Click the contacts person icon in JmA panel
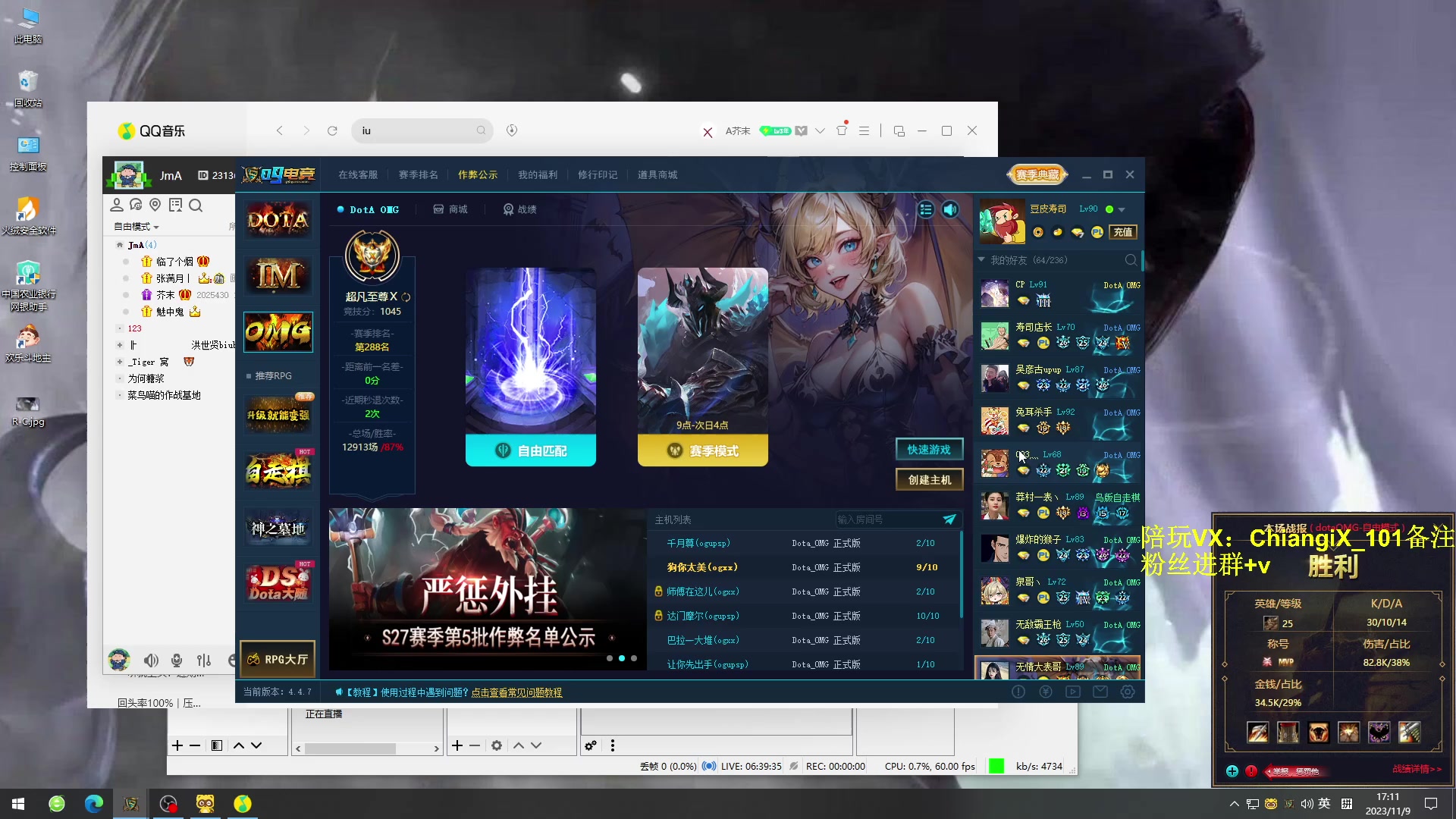The height and width of the screenshot is (819, 1456). (x=117, y=205)
